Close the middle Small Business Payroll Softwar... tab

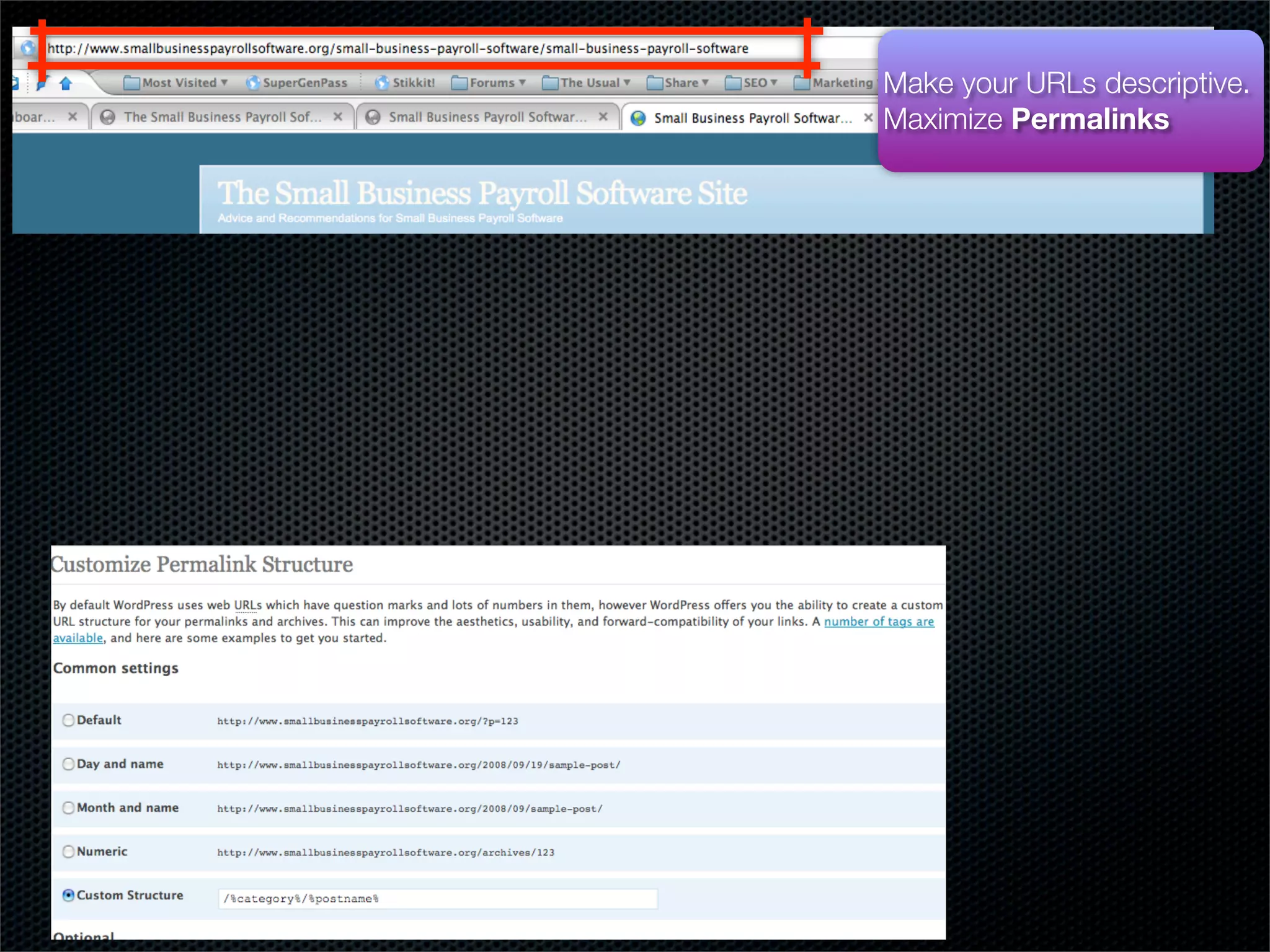point(603,117)
